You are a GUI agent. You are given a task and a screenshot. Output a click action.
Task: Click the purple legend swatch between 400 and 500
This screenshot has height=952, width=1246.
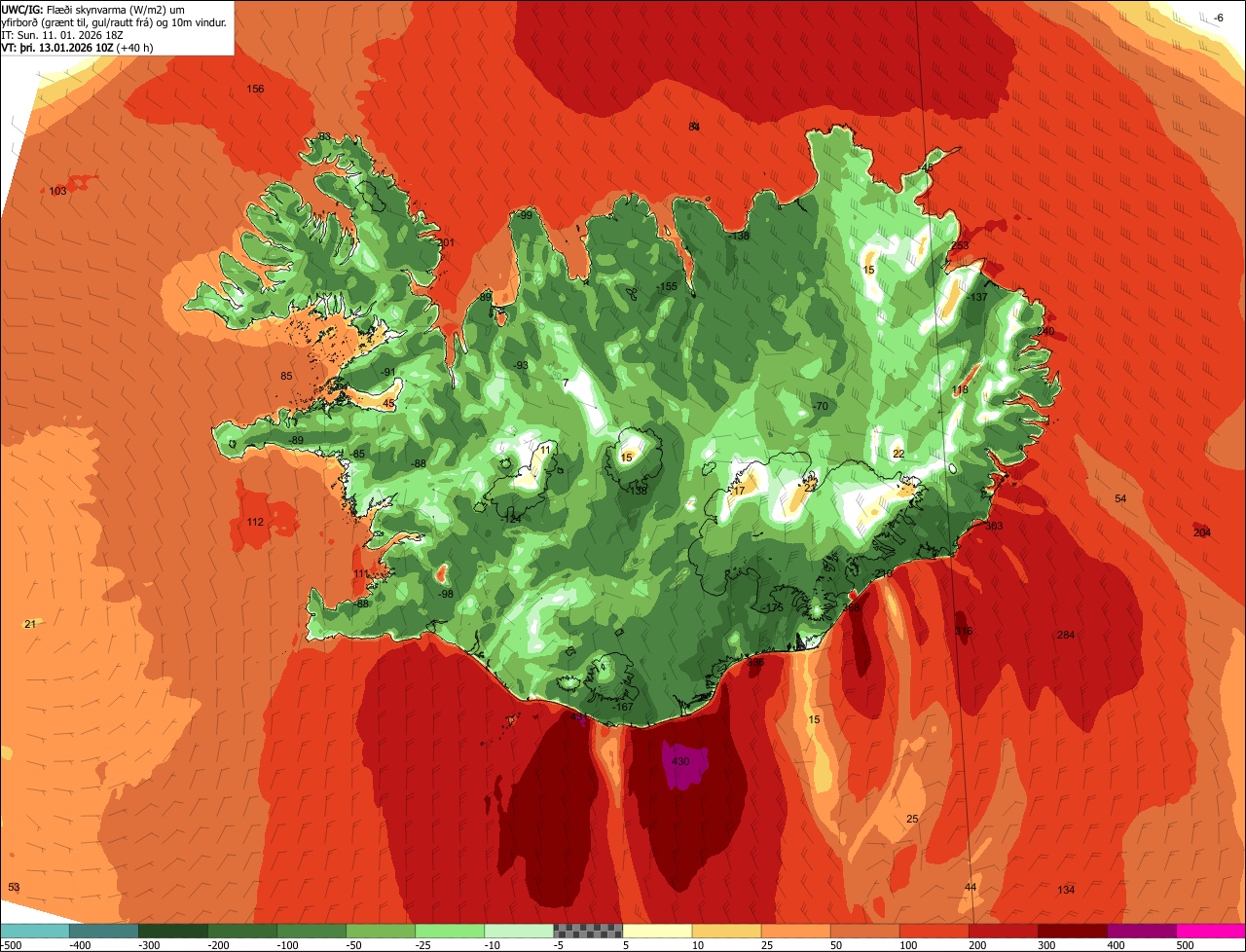[1142, 930]
